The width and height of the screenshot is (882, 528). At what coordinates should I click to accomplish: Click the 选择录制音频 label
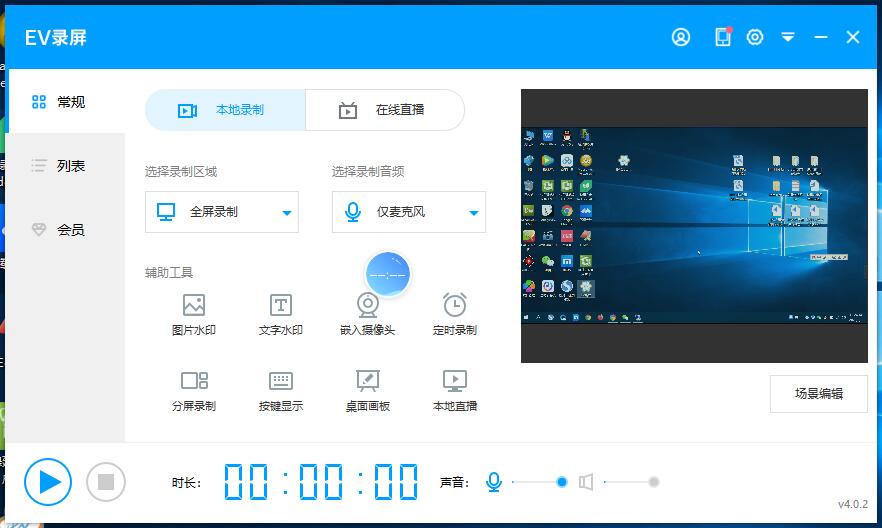pos(368,172)
